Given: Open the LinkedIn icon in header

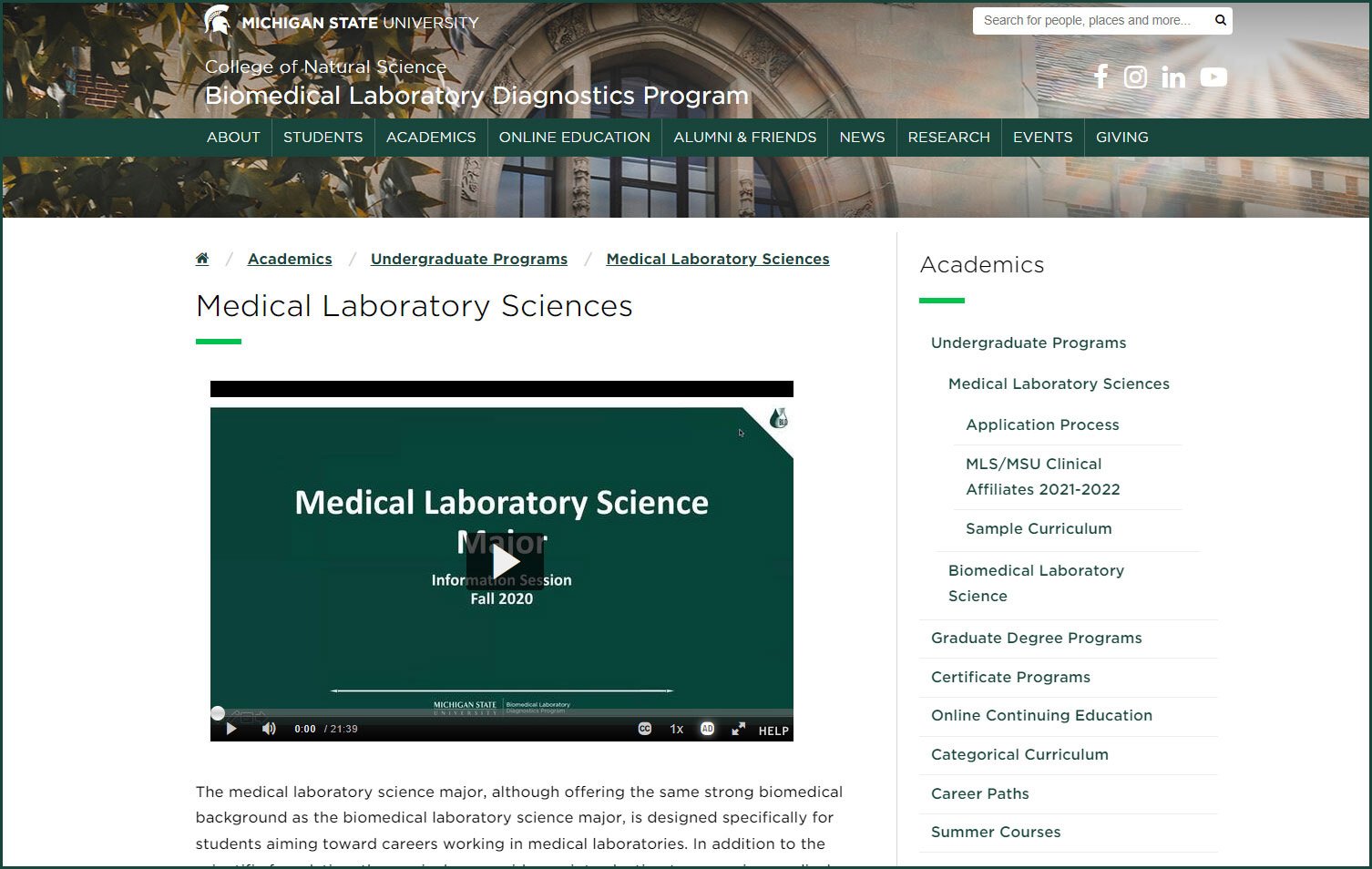Looking at the screenshot, I should 1173,77.
